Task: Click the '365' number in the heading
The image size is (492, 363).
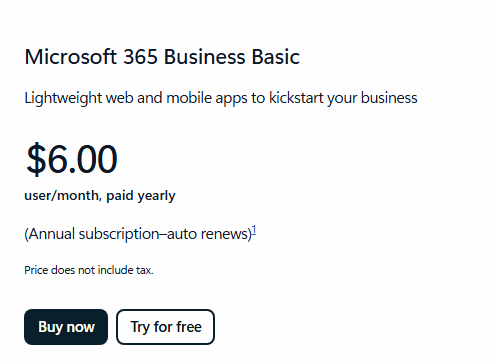Action: tap(140, 57)
